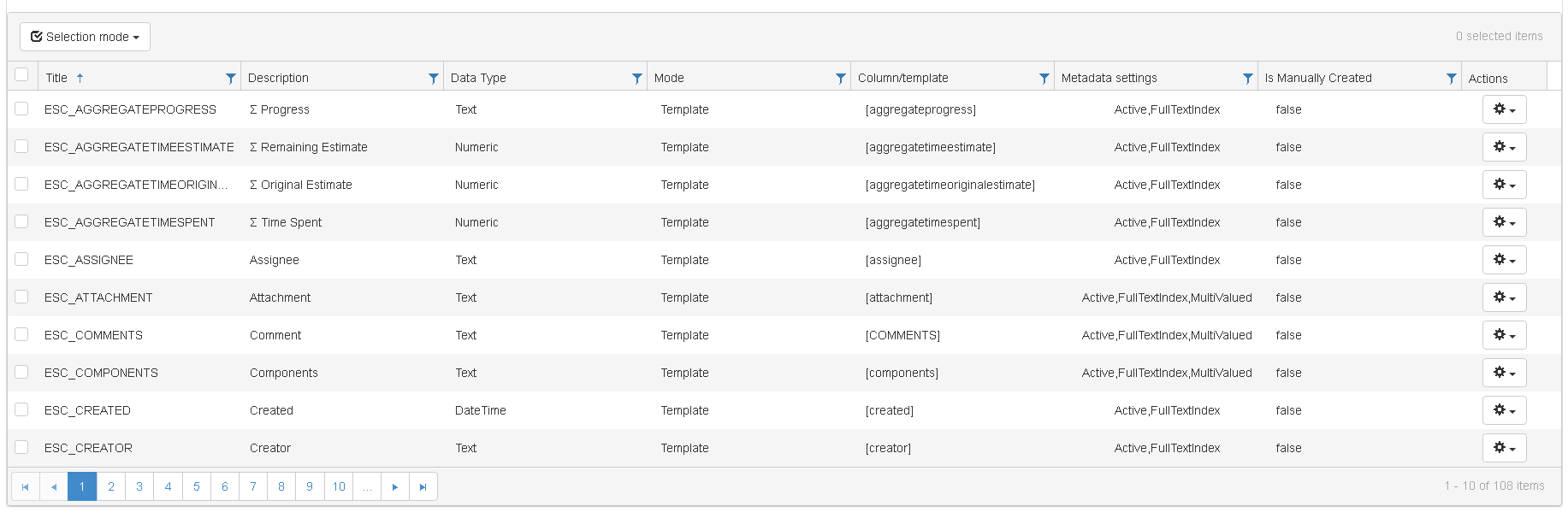Viewport: 1568px width, 518px height.
Task: Go to page 5 in pager
Action: point(196,487)
